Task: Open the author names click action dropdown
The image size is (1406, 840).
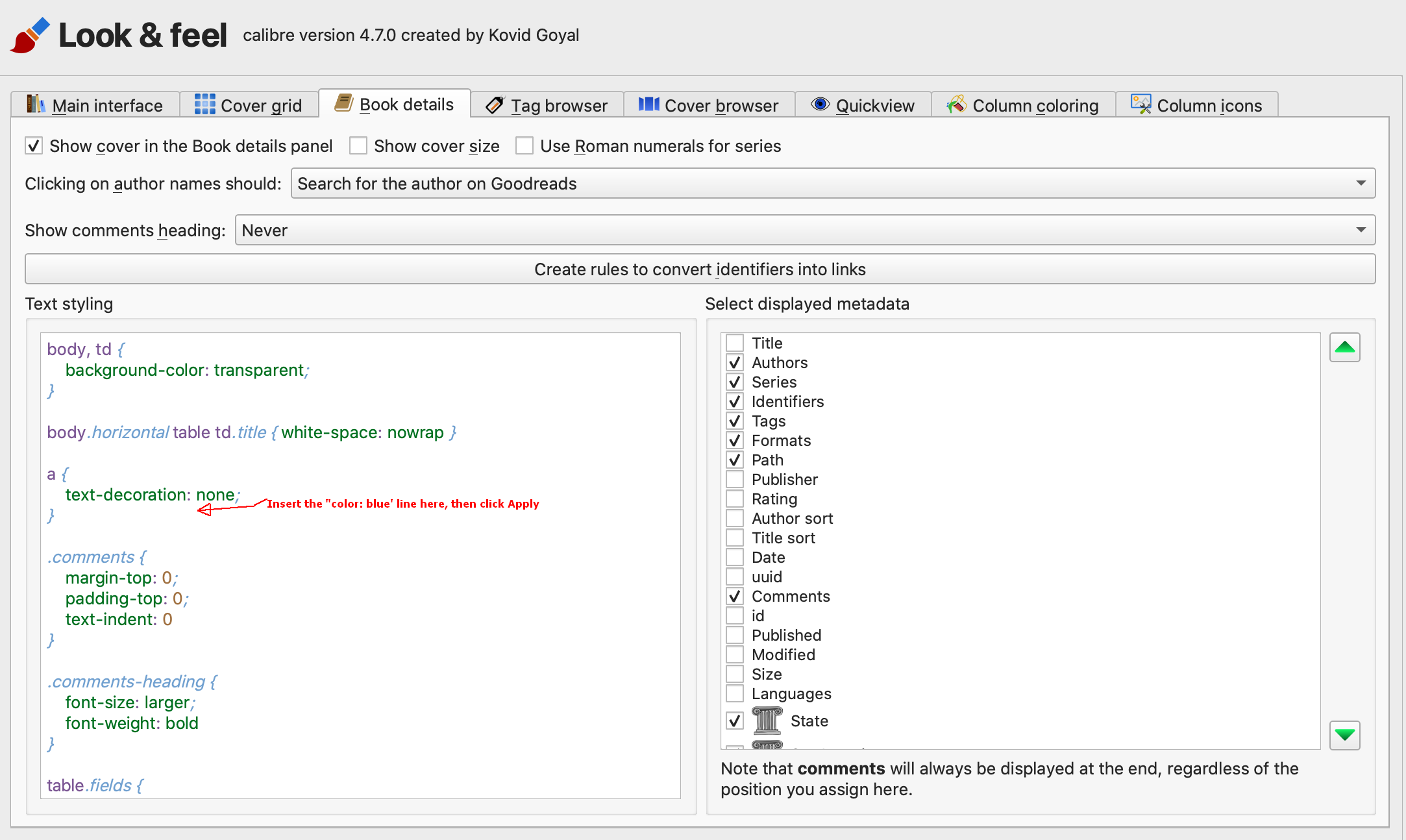Action: [x=832, y=184]
